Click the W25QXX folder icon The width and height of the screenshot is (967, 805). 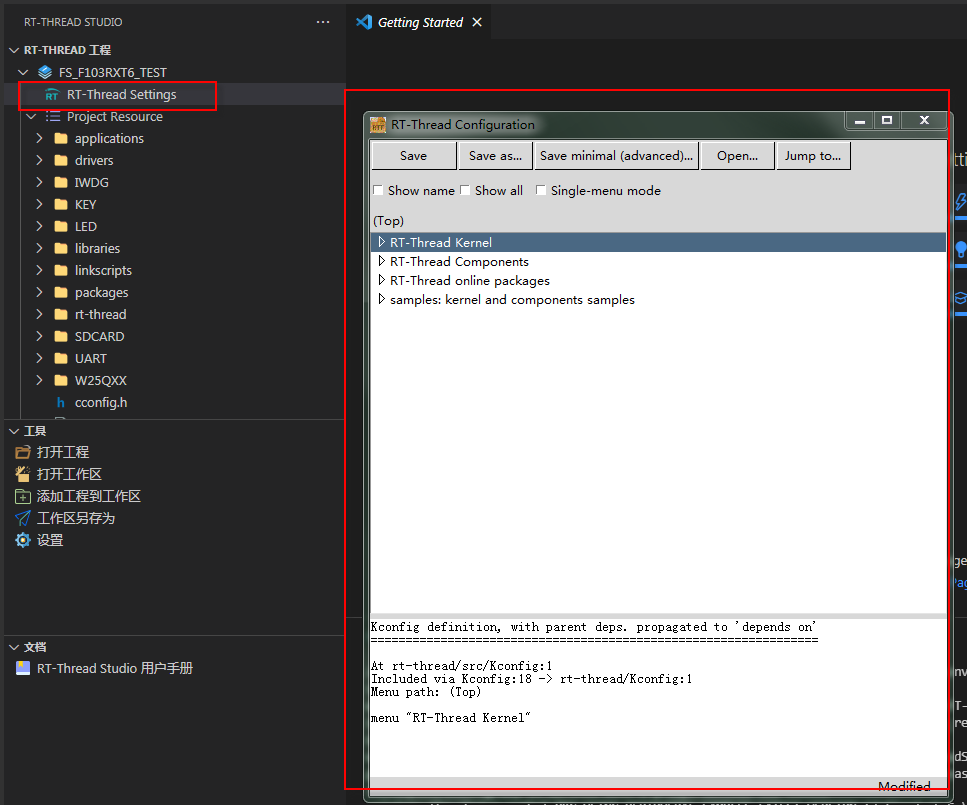tap(61, 381)
